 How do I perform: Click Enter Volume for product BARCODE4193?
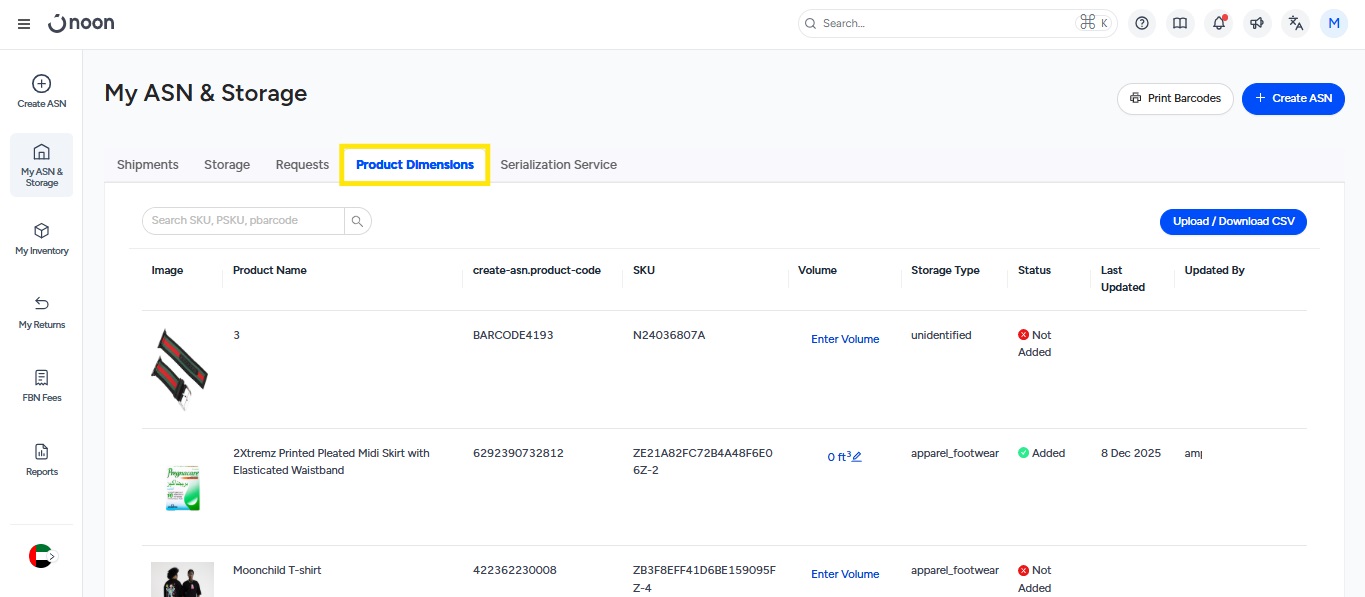click(x=845, y=339)
